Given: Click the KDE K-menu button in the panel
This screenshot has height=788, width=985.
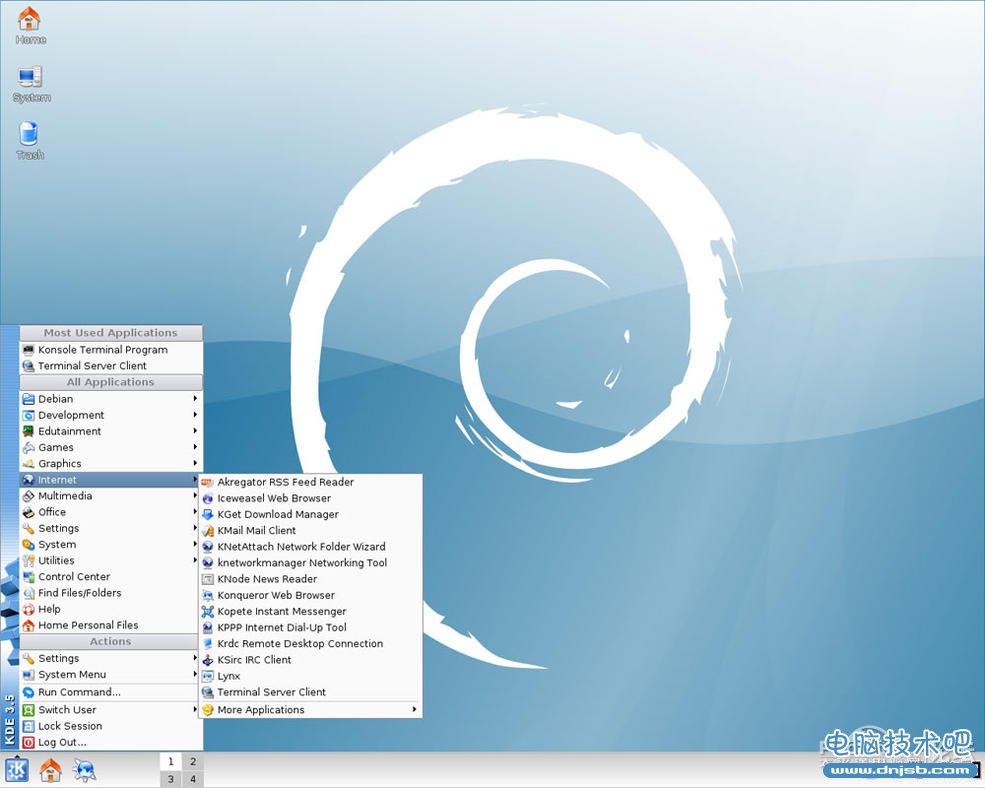Looking at the screenshot, I should tap(17, 770).
